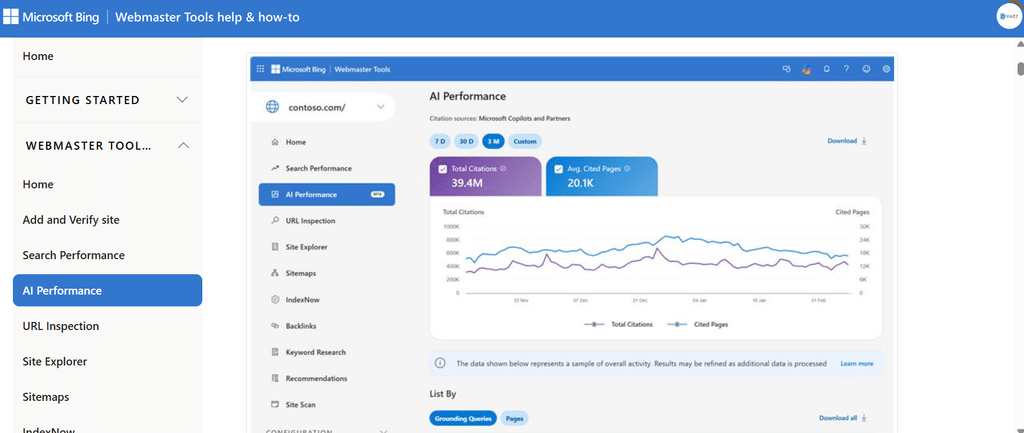Open Home under Webmaster Tools section
This screenshot has height=433, width=1024.
coord(38,184)
